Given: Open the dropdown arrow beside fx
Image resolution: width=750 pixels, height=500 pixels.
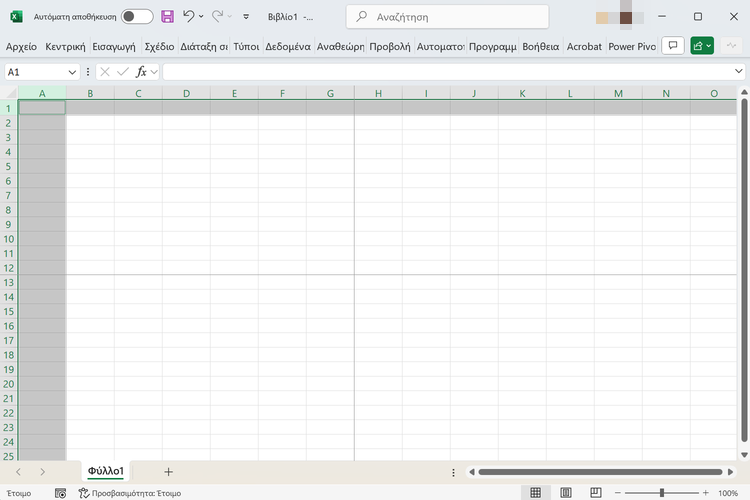Looking at the screenshot, I should [154, 72].
